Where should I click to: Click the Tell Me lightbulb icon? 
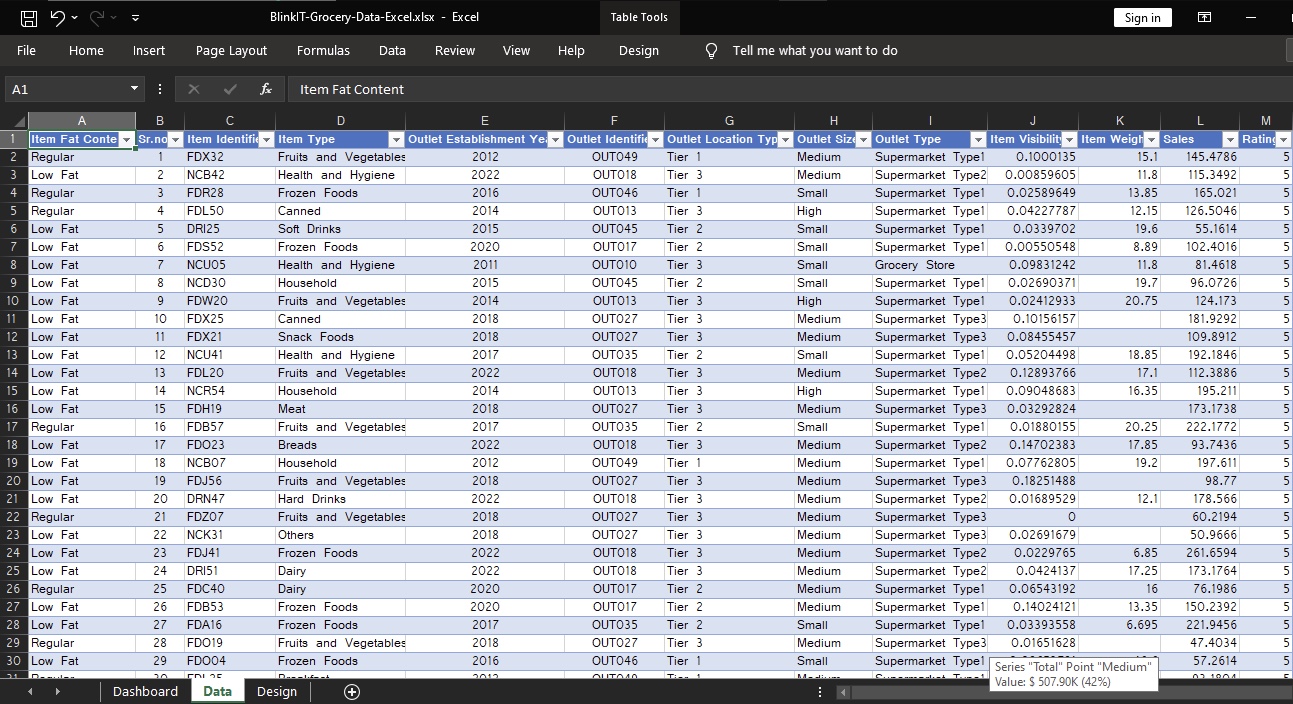pos(711,51)
